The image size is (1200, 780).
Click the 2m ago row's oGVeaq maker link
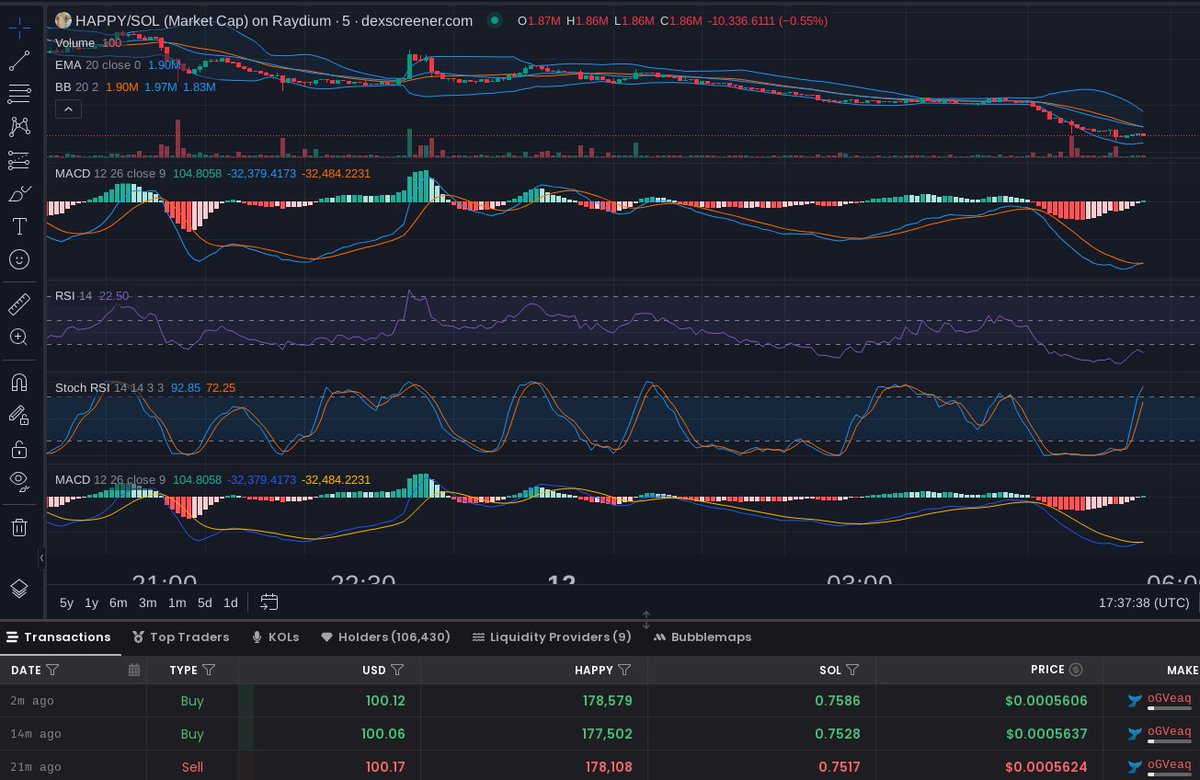click(1169, 700)
